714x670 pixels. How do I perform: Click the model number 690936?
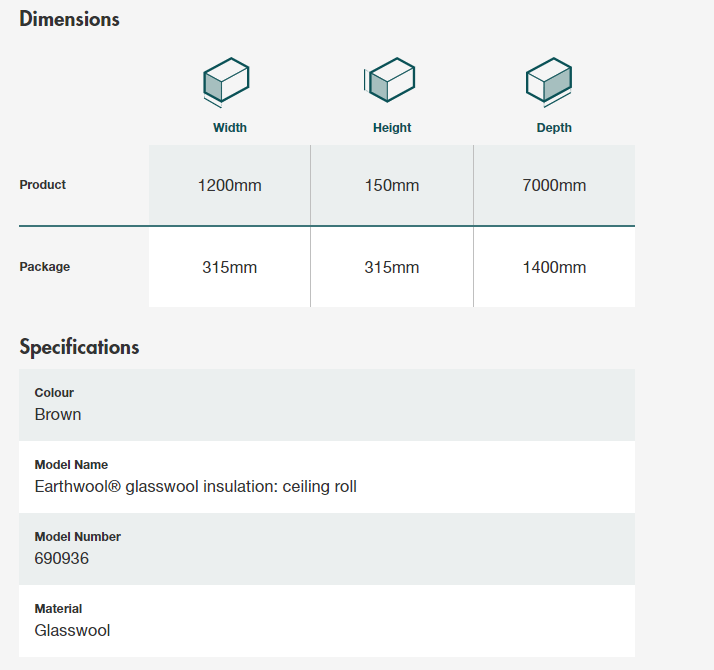tap(62, 559)
